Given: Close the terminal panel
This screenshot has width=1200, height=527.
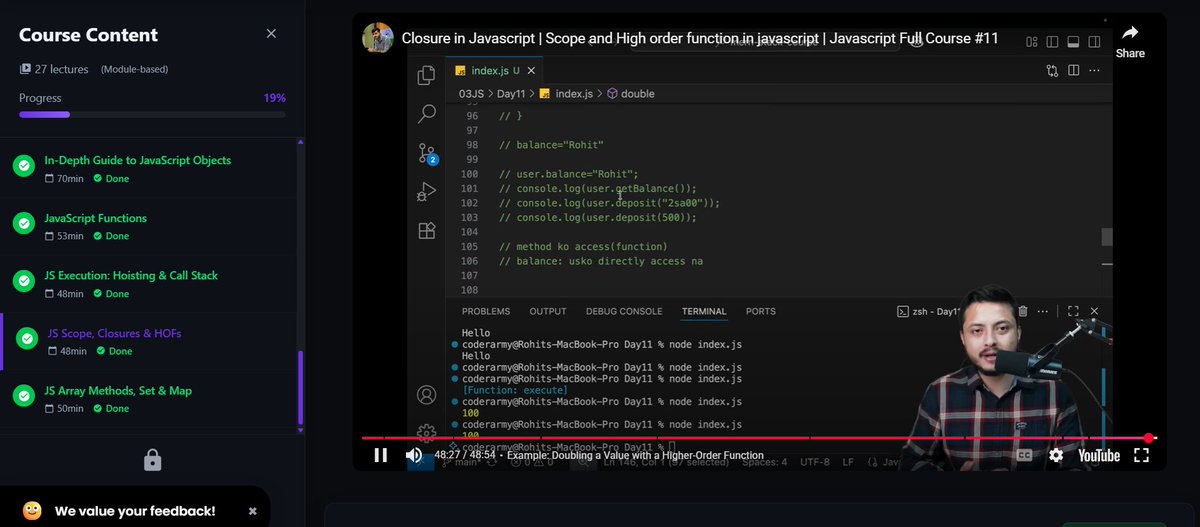Looking at the screenshot, I should pyautogui.click(x=1094, y=311).
